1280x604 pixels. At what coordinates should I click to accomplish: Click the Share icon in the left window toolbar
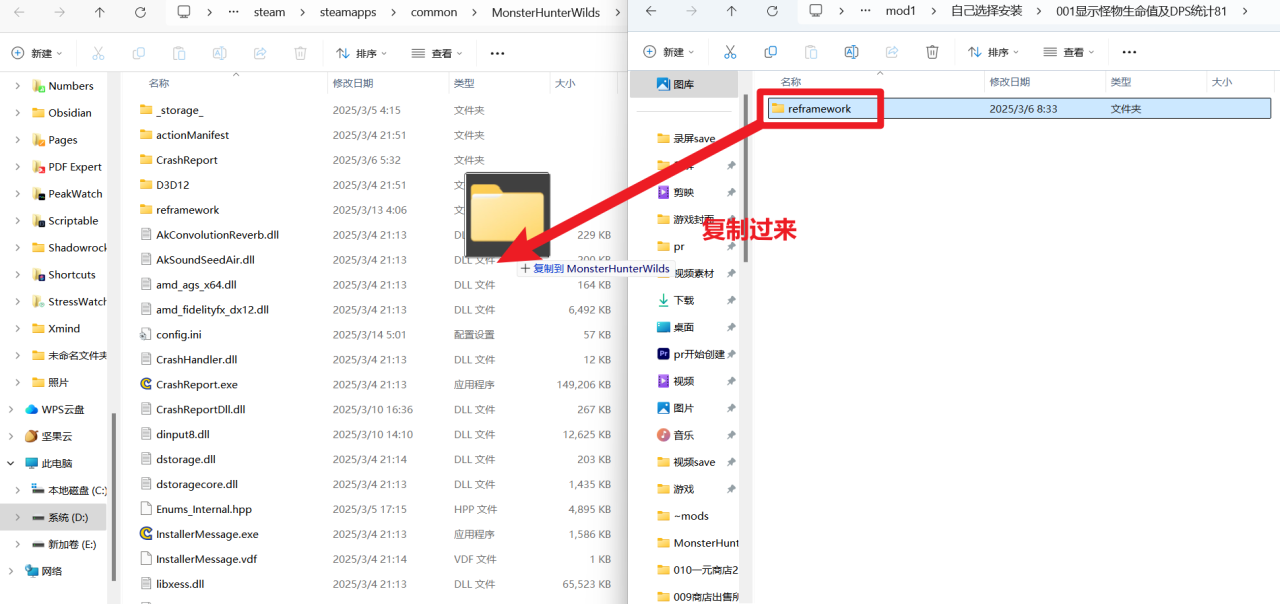point(260,52)
